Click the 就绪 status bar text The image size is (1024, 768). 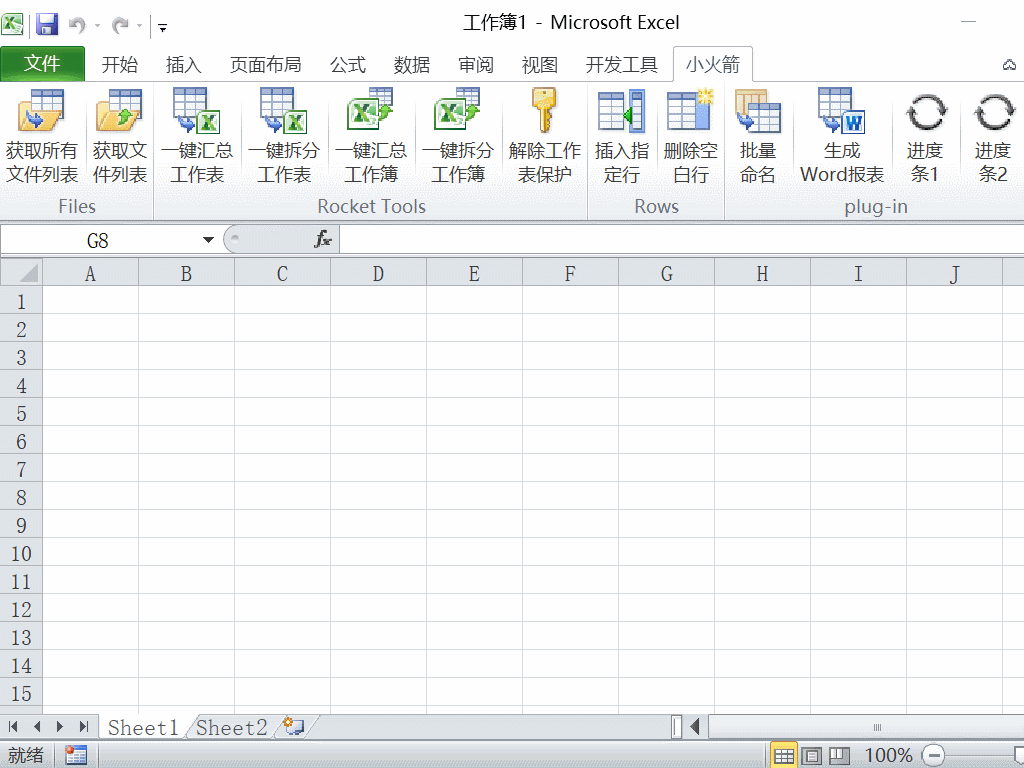coord(25,756)
